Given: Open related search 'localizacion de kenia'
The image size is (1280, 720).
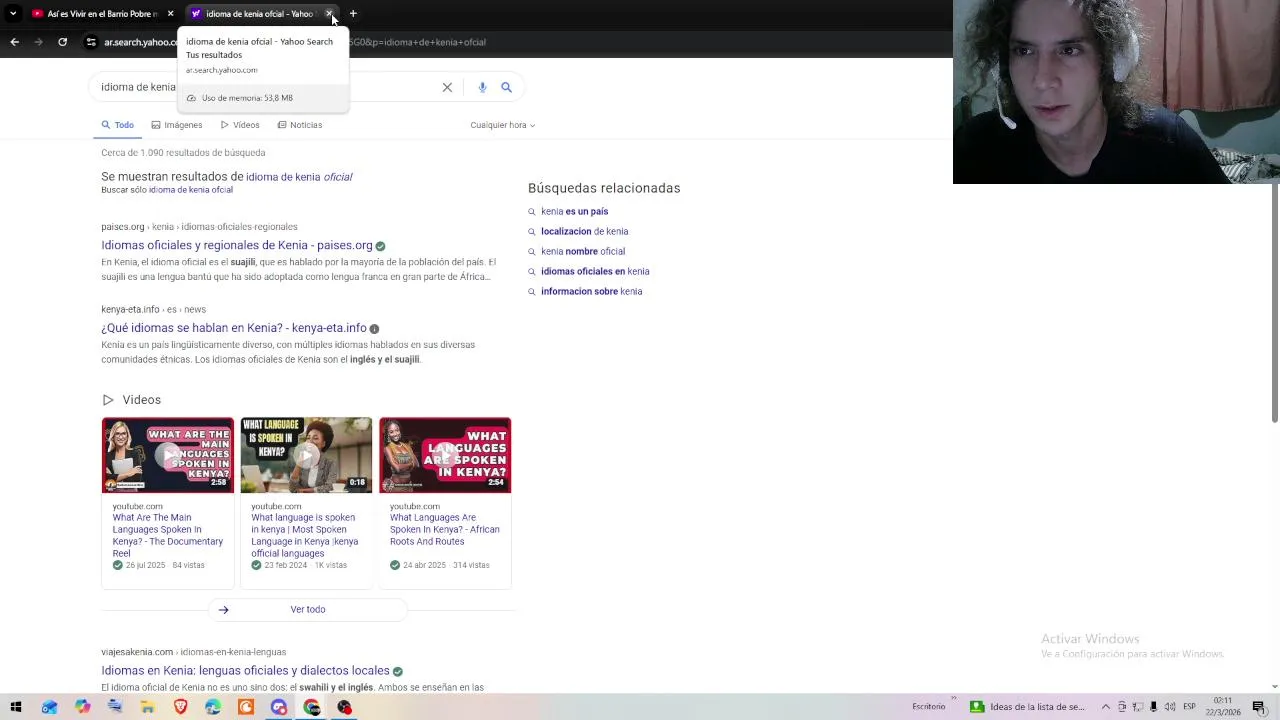Looking at the screenshot, I should click(x=584, y=232).
